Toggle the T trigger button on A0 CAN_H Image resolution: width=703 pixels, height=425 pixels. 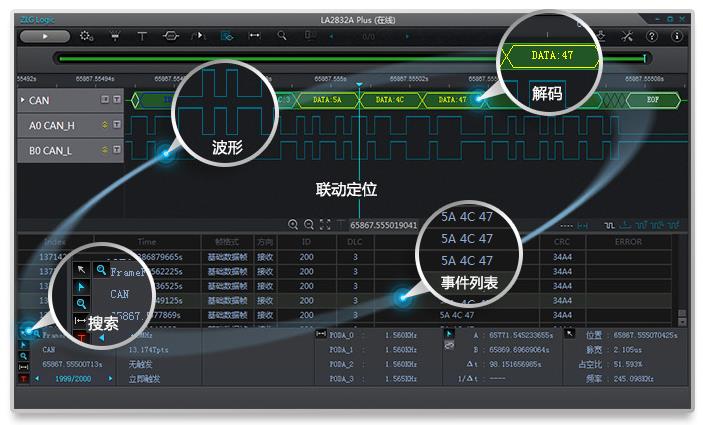pos(116,125)
